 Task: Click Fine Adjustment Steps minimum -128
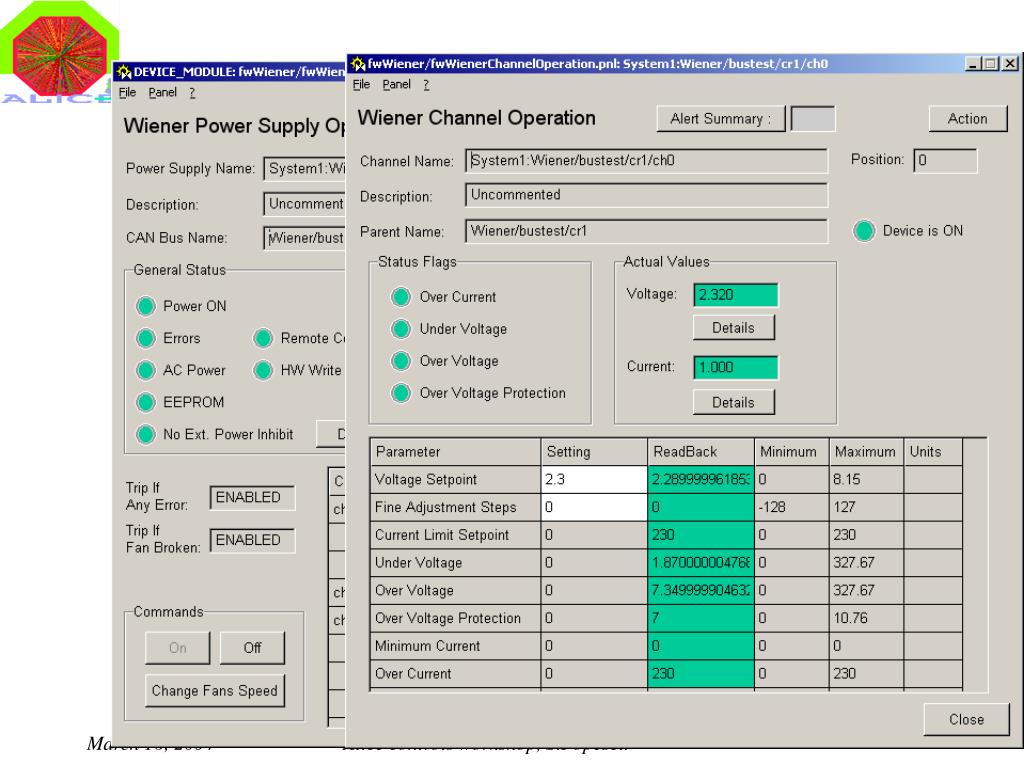[791, 507]
